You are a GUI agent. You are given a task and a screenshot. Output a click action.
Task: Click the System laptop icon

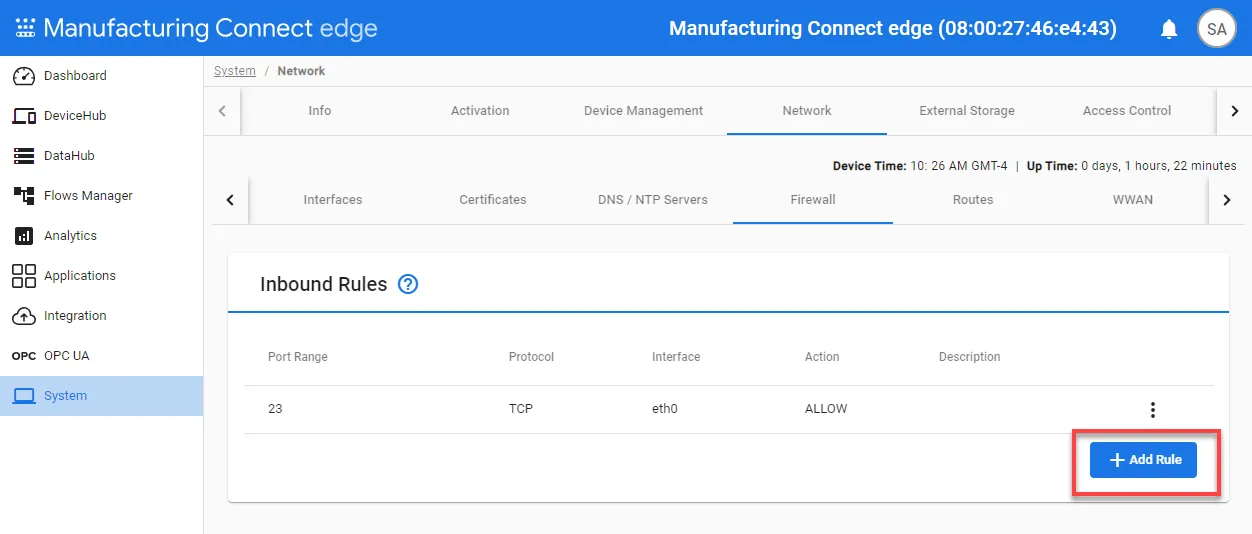pyautogui.click(x=24, y=396)
